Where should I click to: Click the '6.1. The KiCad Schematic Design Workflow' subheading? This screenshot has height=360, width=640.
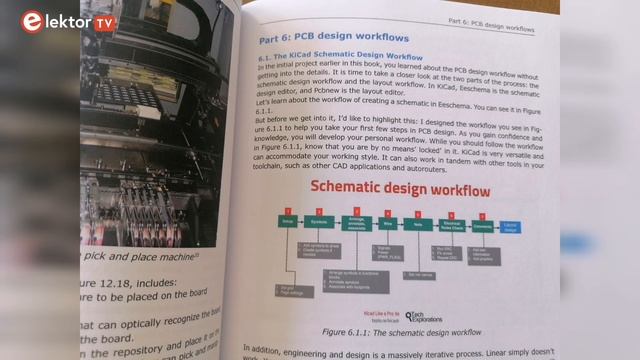coord(340,56)
